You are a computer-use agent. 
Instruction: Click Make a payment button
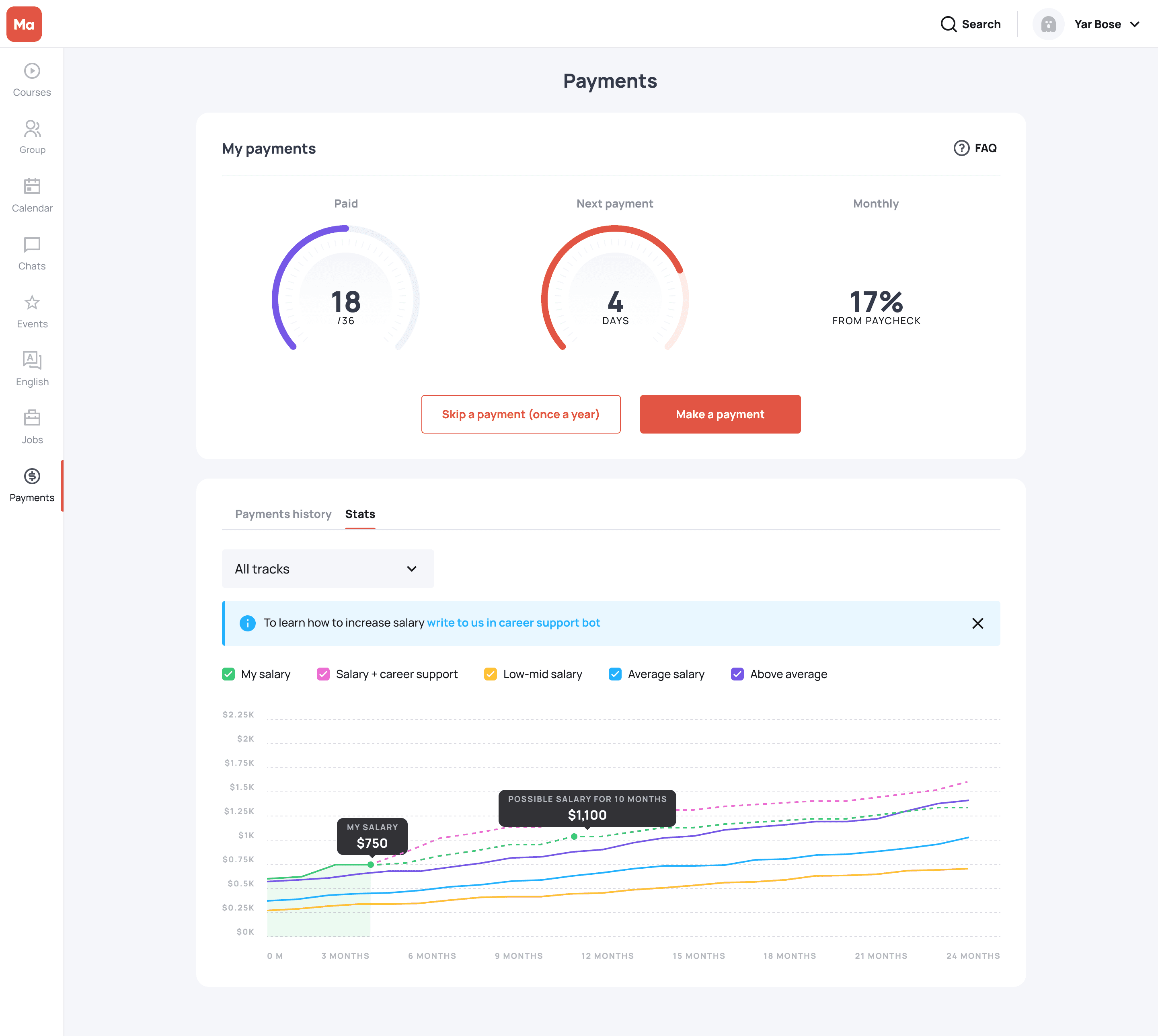click(720, 414)
